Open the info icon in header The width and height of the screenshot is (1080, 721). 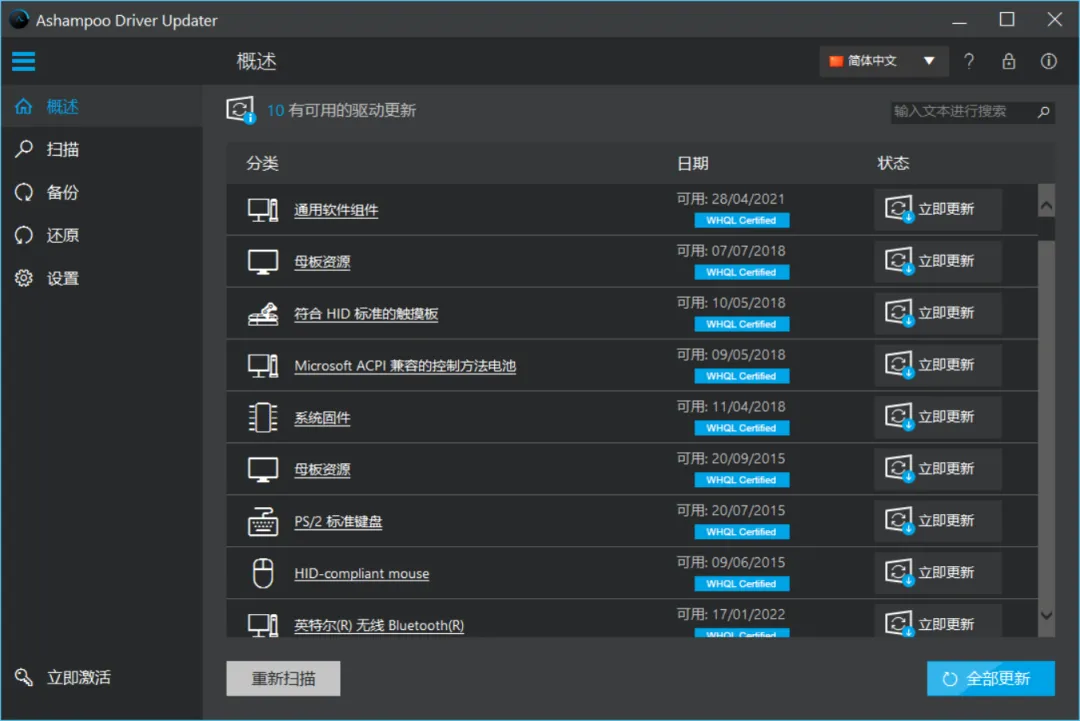[1048, 61]
